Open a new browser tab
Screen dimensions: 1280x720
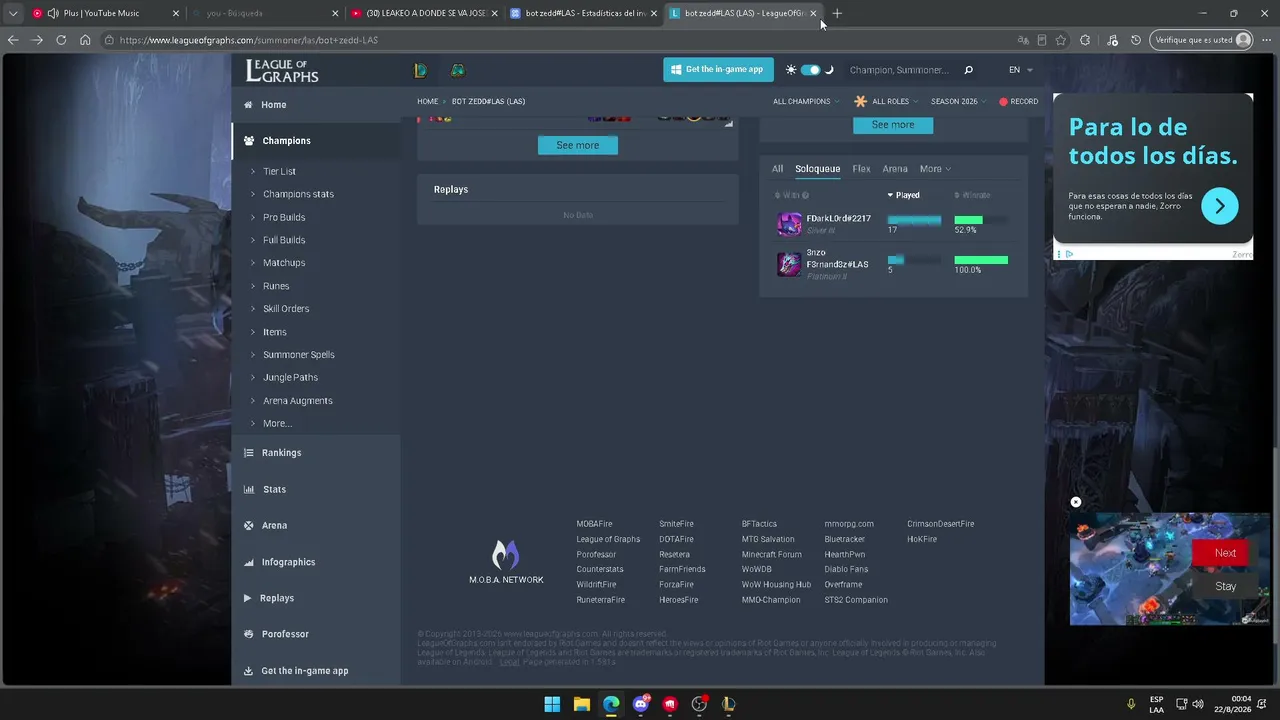click(x=837, y=13)
